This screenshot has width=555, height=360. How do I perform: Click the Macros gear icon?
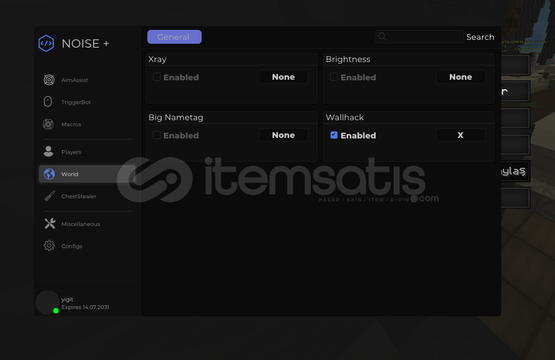48,124
